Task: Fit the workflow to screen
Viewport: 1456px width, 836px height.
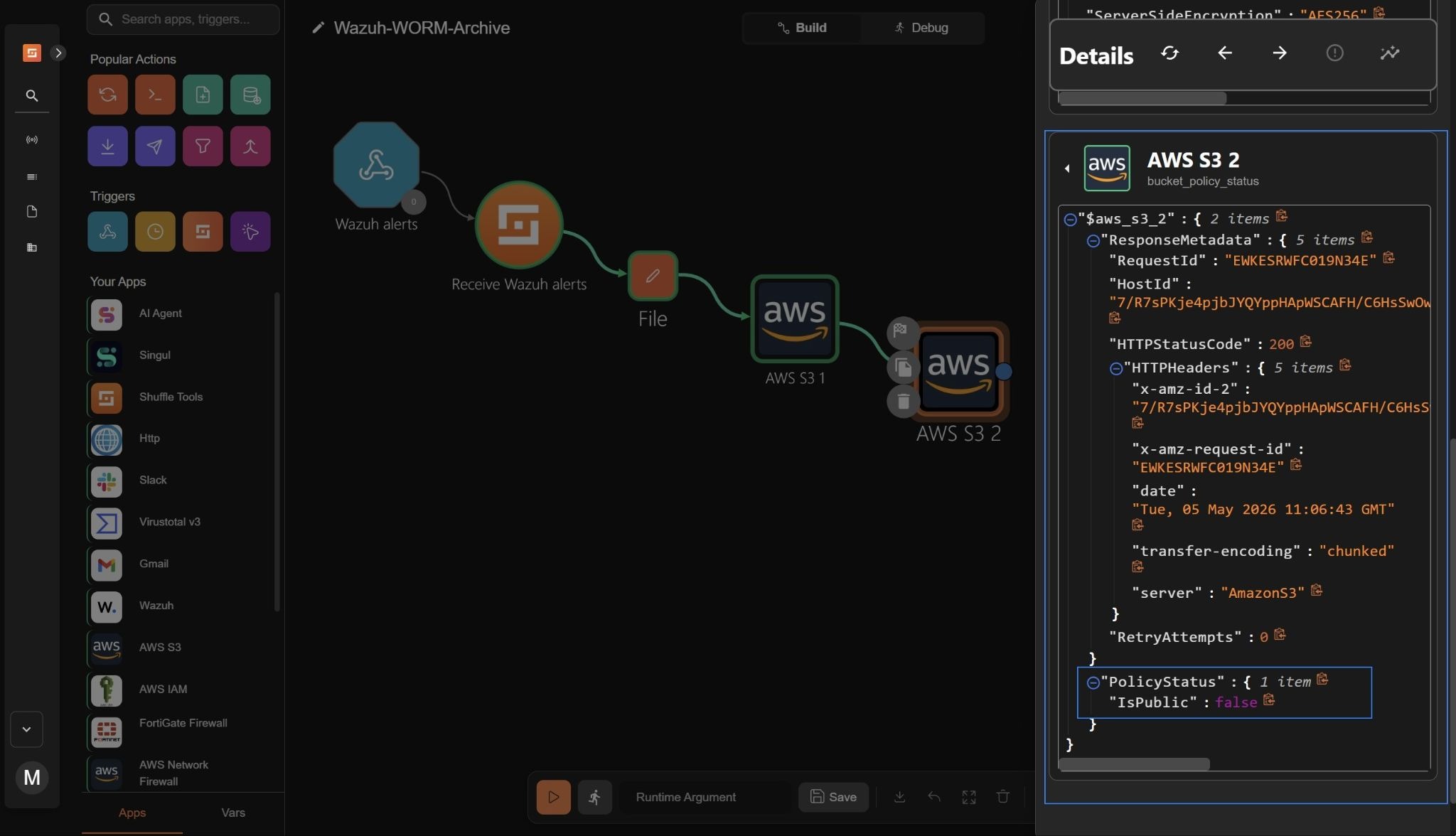Action: click(x=969, y=797)
